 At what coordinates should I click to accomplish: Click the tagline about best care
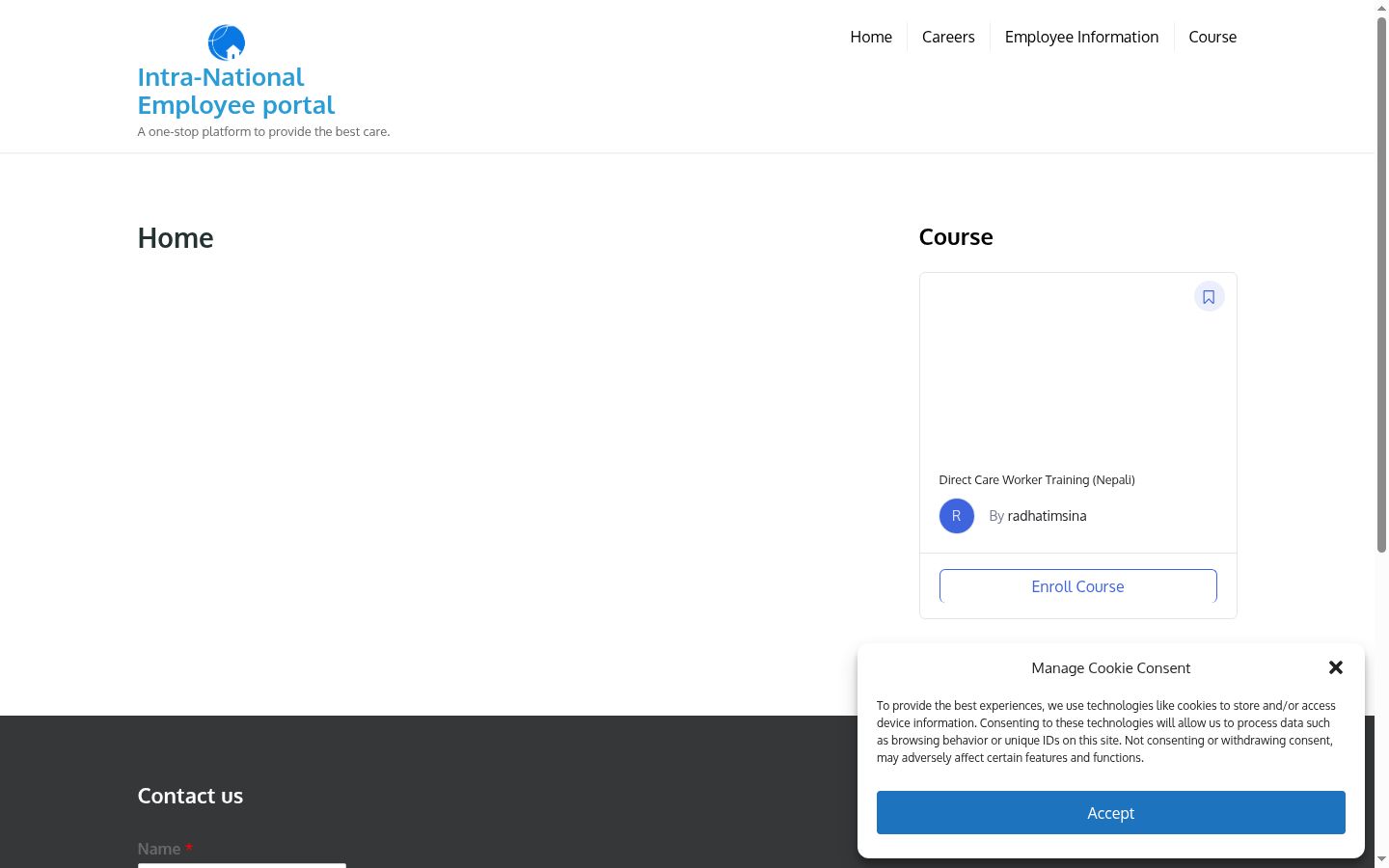[263, 131]
